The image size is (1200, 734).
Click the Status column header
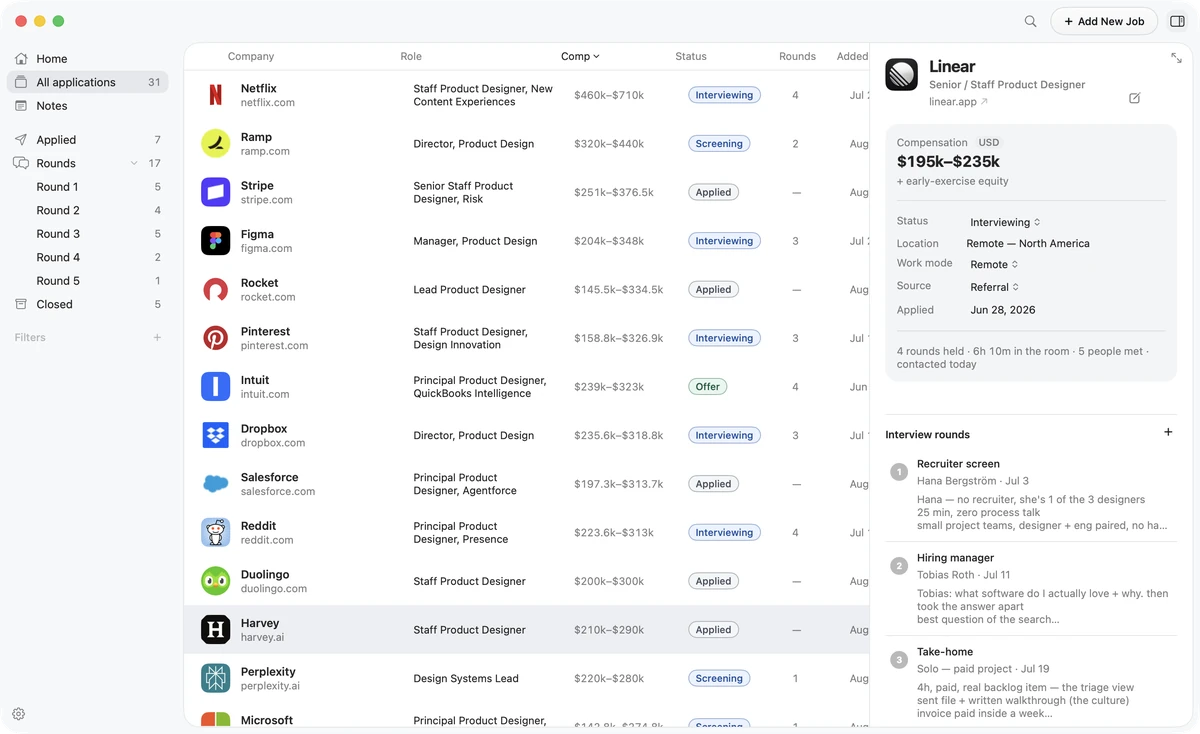pyautogui.click(x=691, y=56)
